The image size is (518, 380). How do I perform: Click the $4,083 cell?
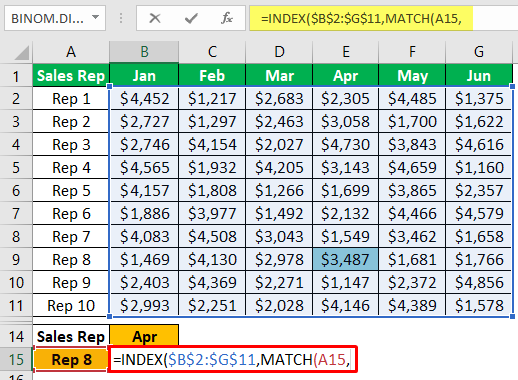pyautogui.click(x=144, y=237)
